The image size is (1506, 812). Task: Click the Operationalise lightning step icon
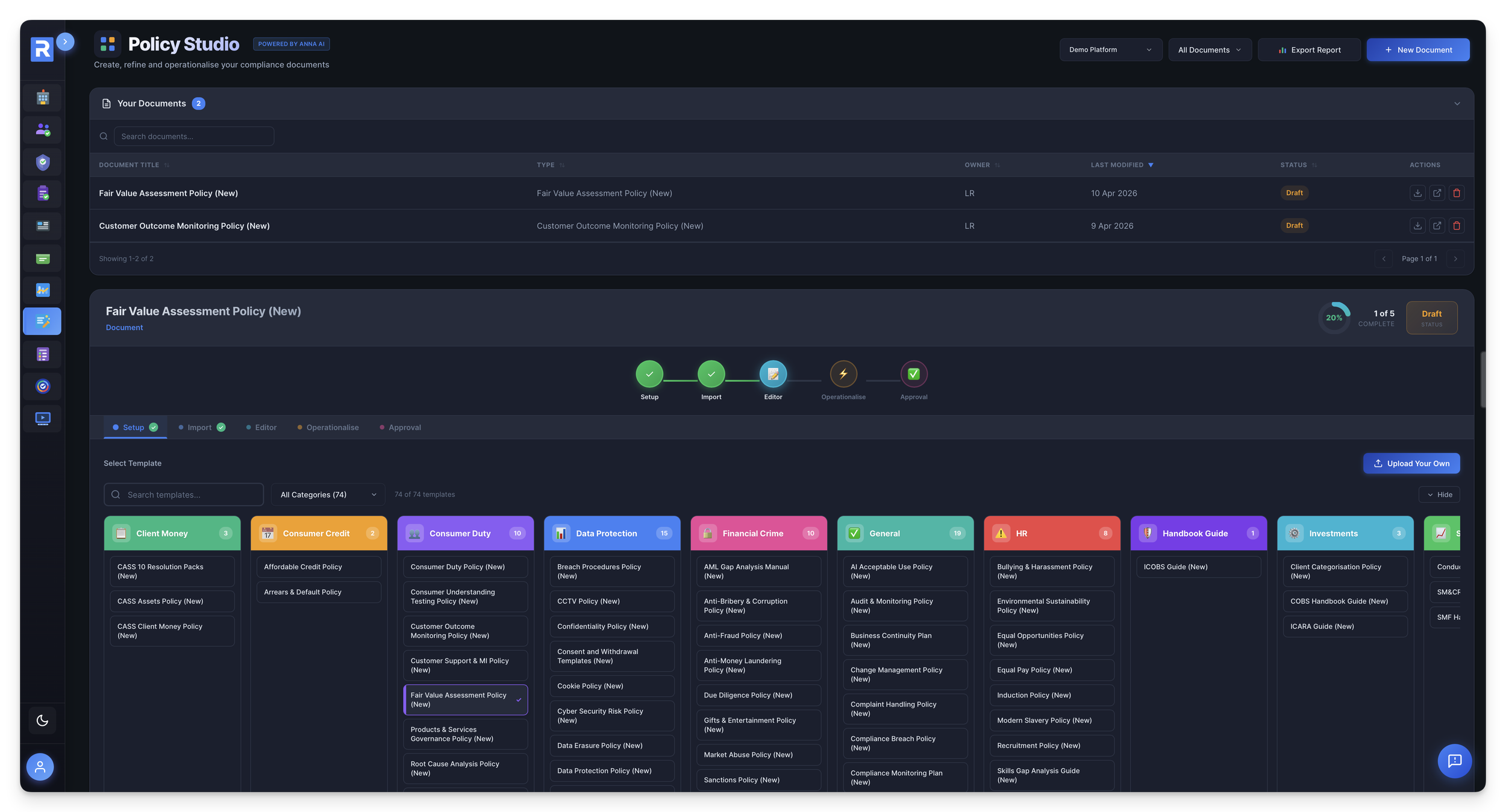point(843,374)
